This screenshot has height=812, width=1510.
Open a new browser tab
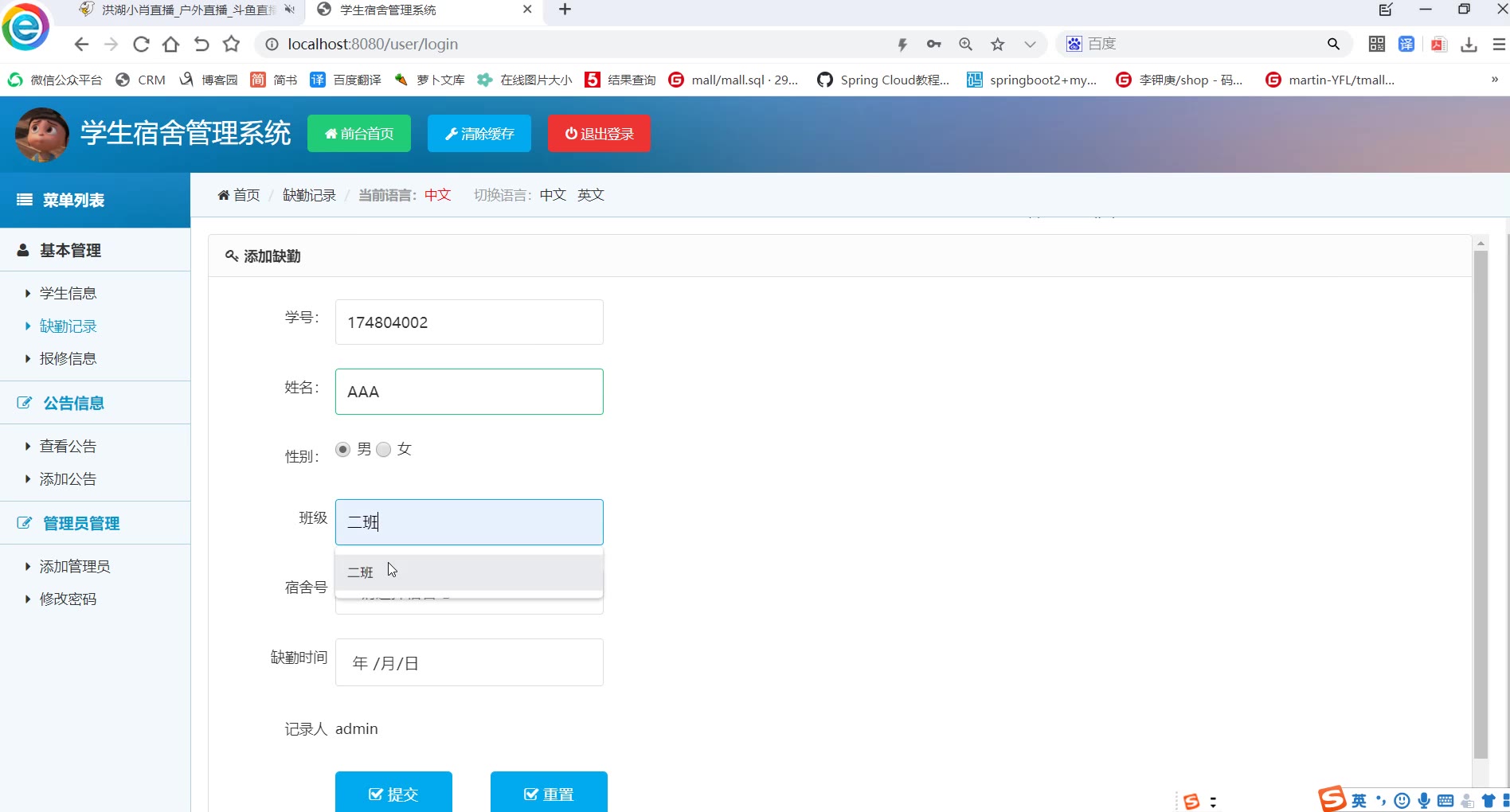[x=565, y=10]
